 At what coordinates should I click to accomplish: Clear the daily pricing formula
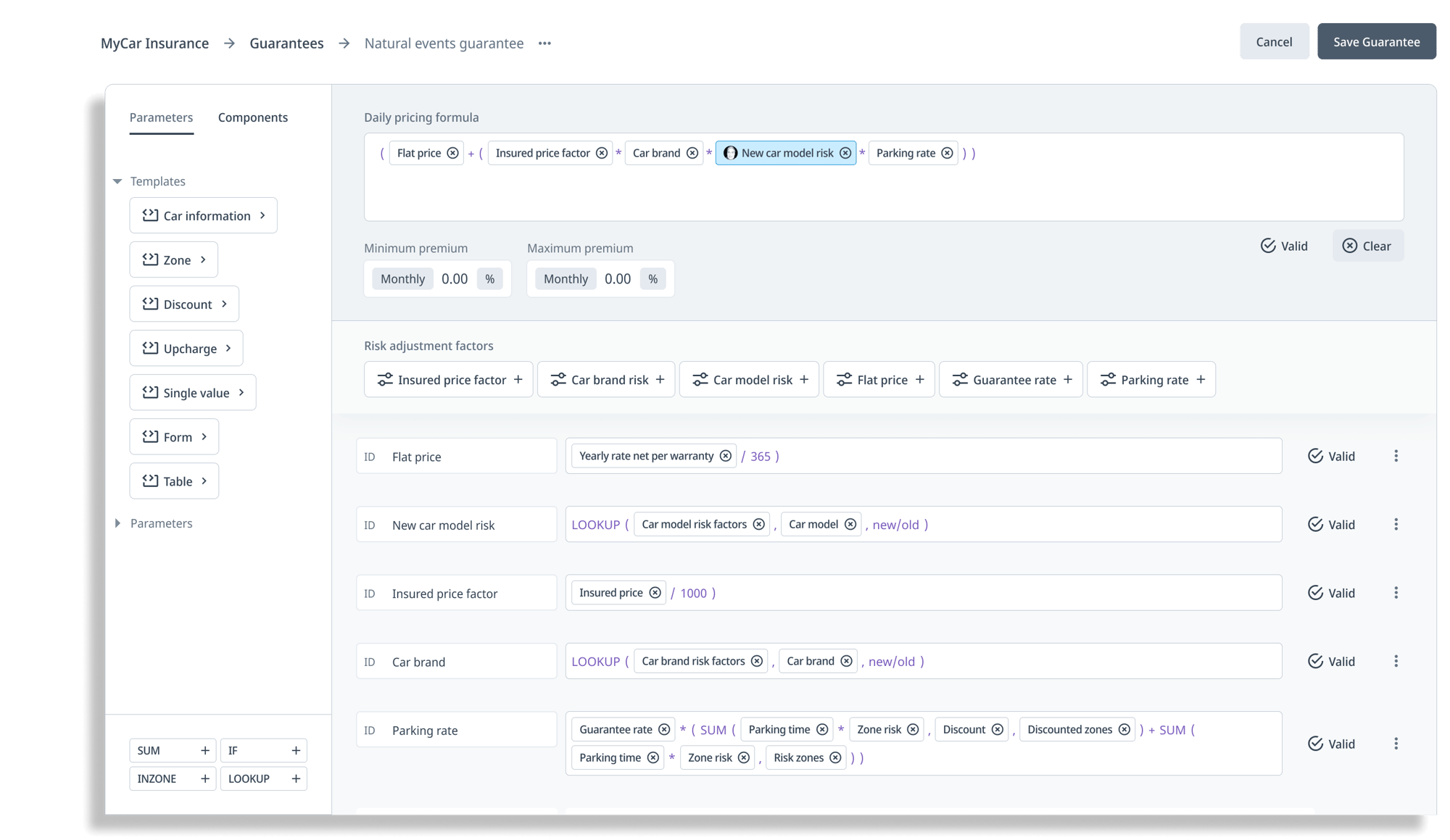tap(1367, 246)
